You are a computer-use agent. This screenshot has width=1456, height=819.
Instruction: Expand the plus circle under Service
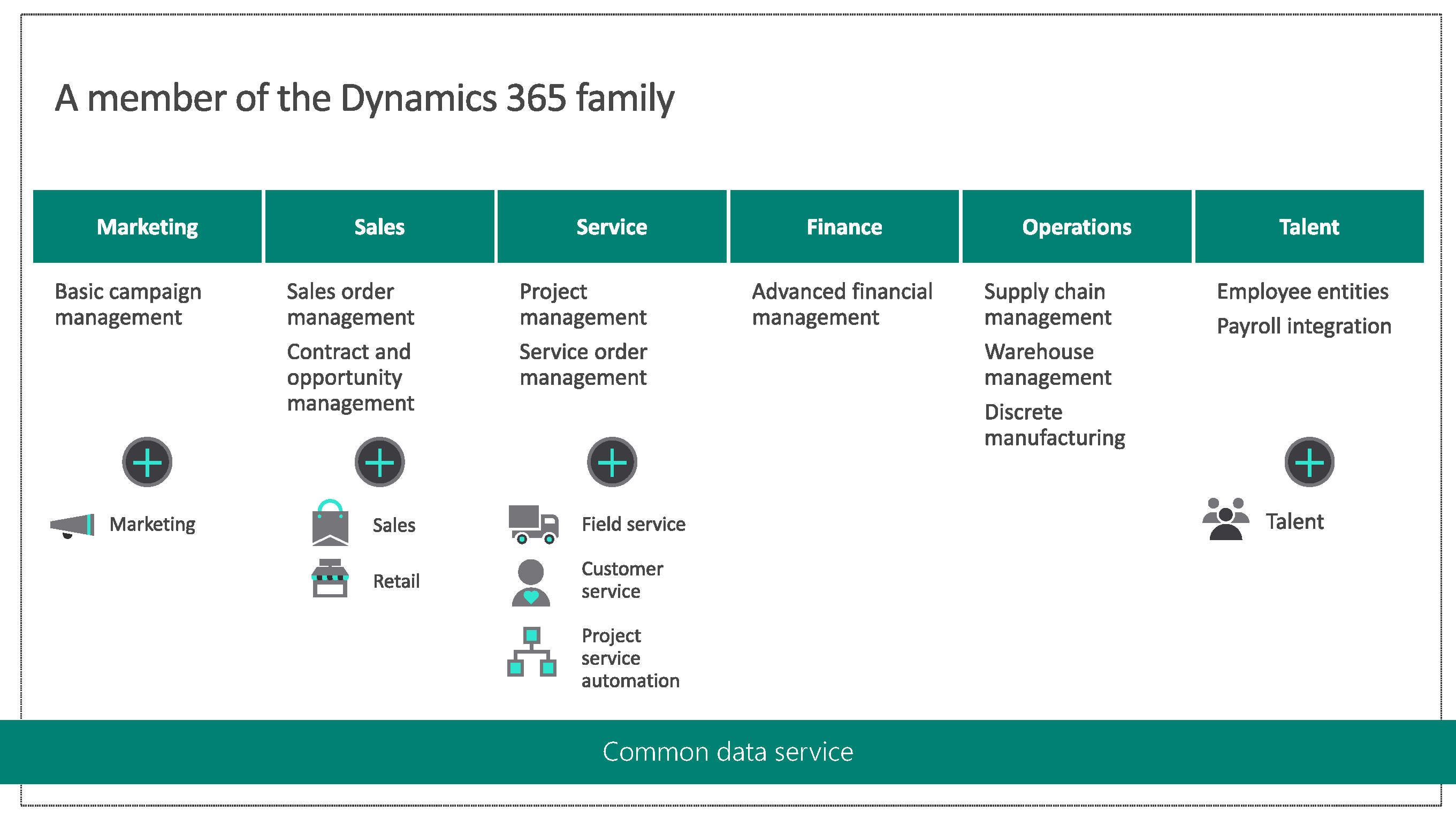point(612,462)
